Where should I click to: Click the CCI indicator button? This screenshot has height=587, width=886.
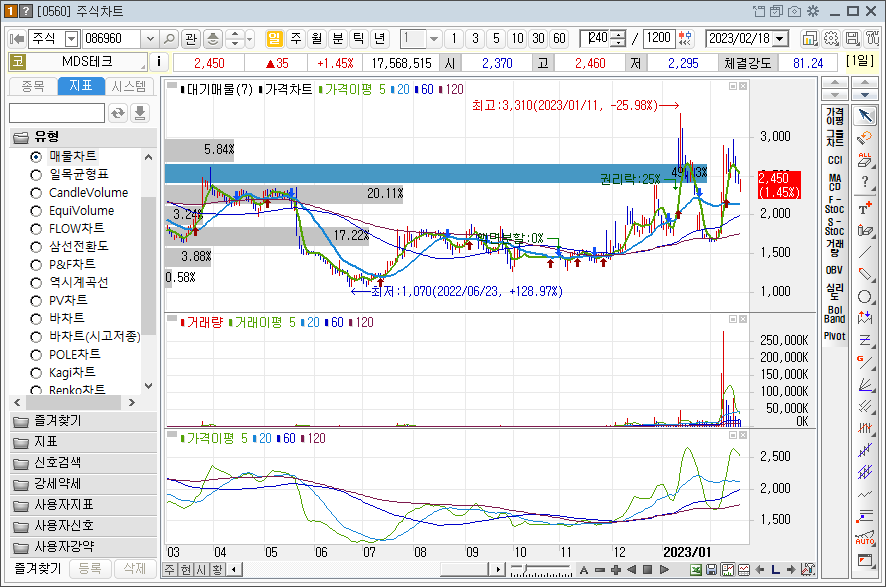[835, 160]
